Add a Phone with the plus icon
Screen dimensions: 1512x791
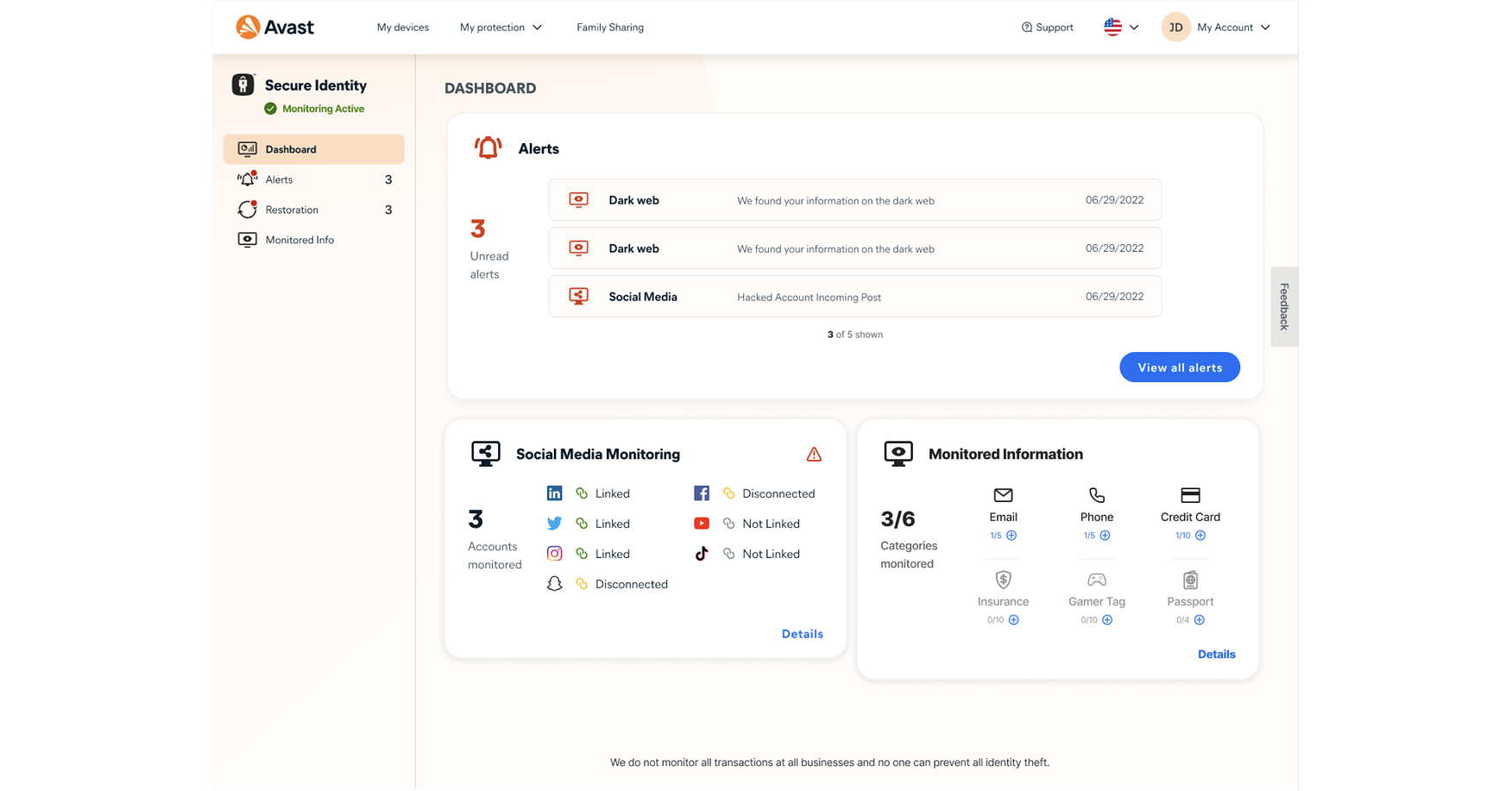tap(1106, 536)
